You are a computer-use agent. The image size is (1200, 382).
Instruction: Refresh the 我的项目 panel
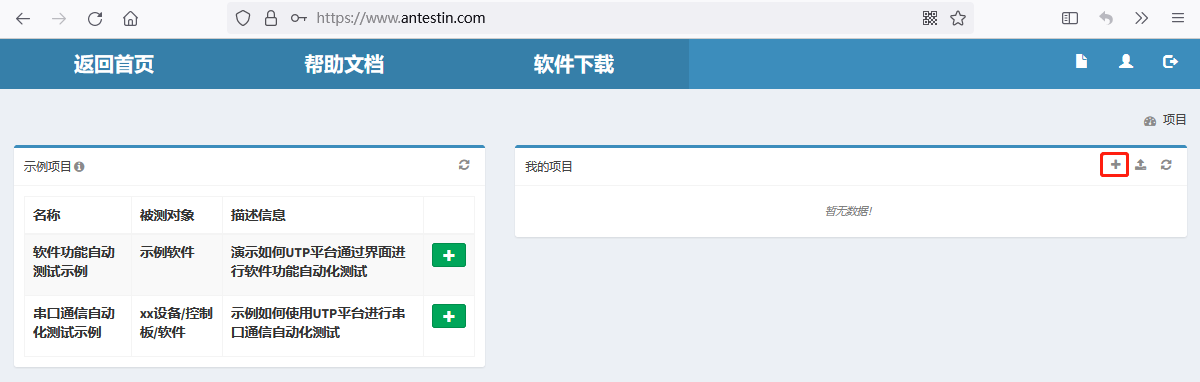1166,164
